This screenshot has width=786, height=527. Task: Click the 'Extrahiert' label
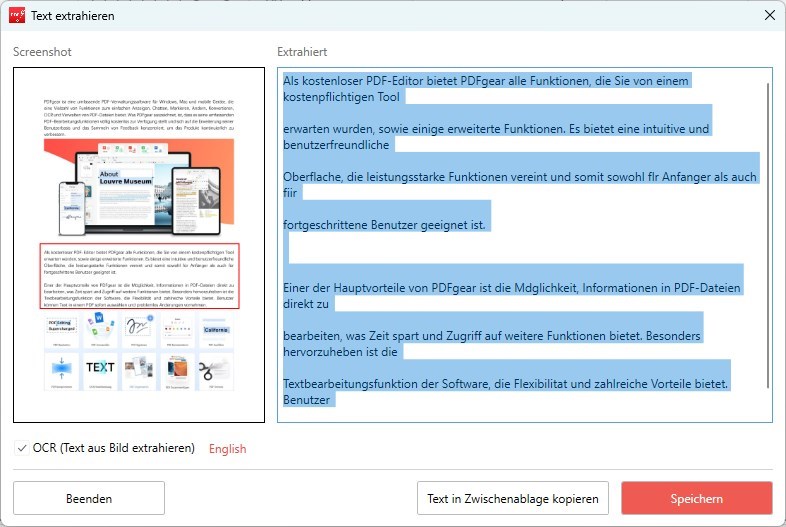302,52
